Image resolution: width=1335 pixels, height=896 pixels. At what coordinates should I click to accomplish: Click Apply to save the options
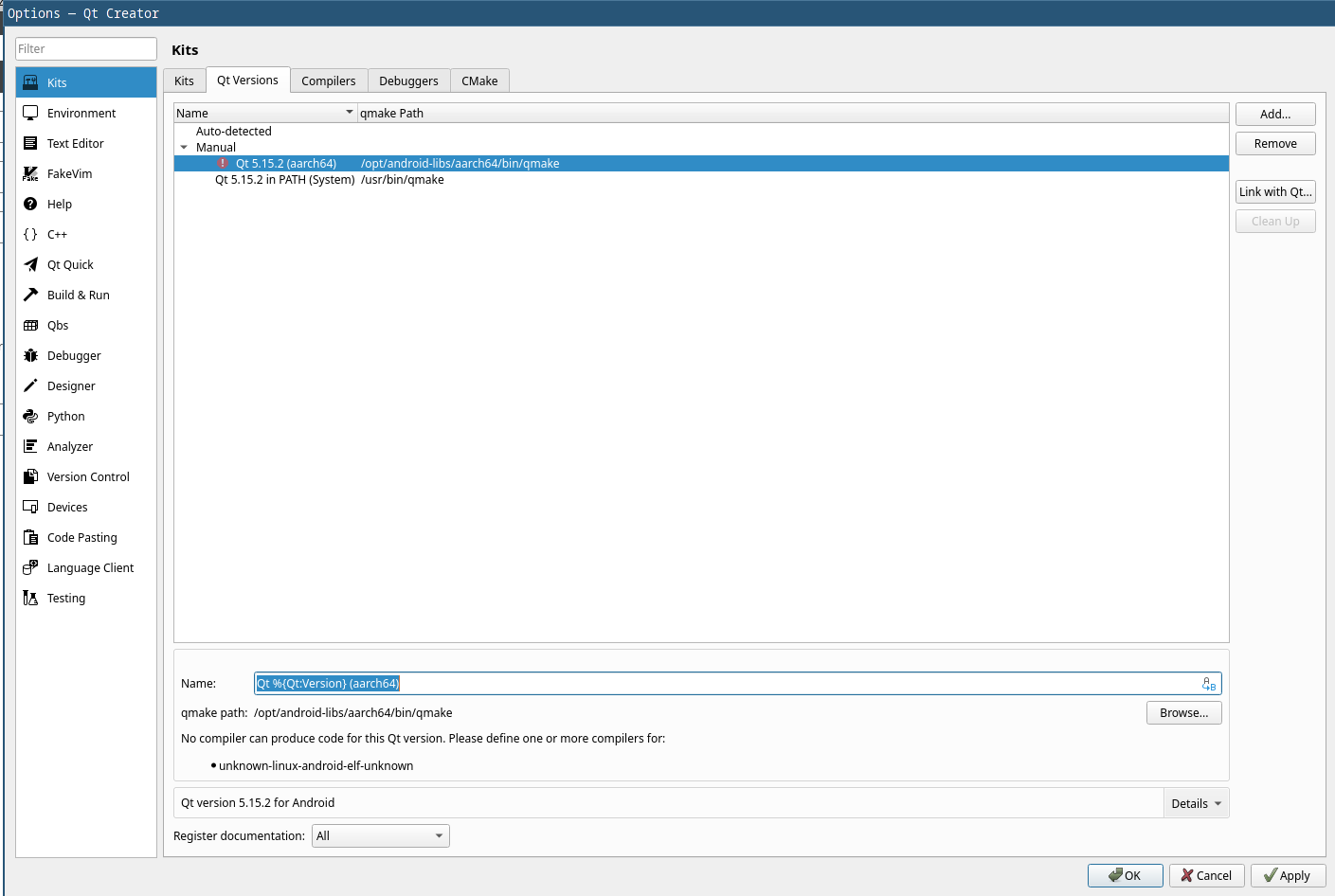coord(1287,875)
